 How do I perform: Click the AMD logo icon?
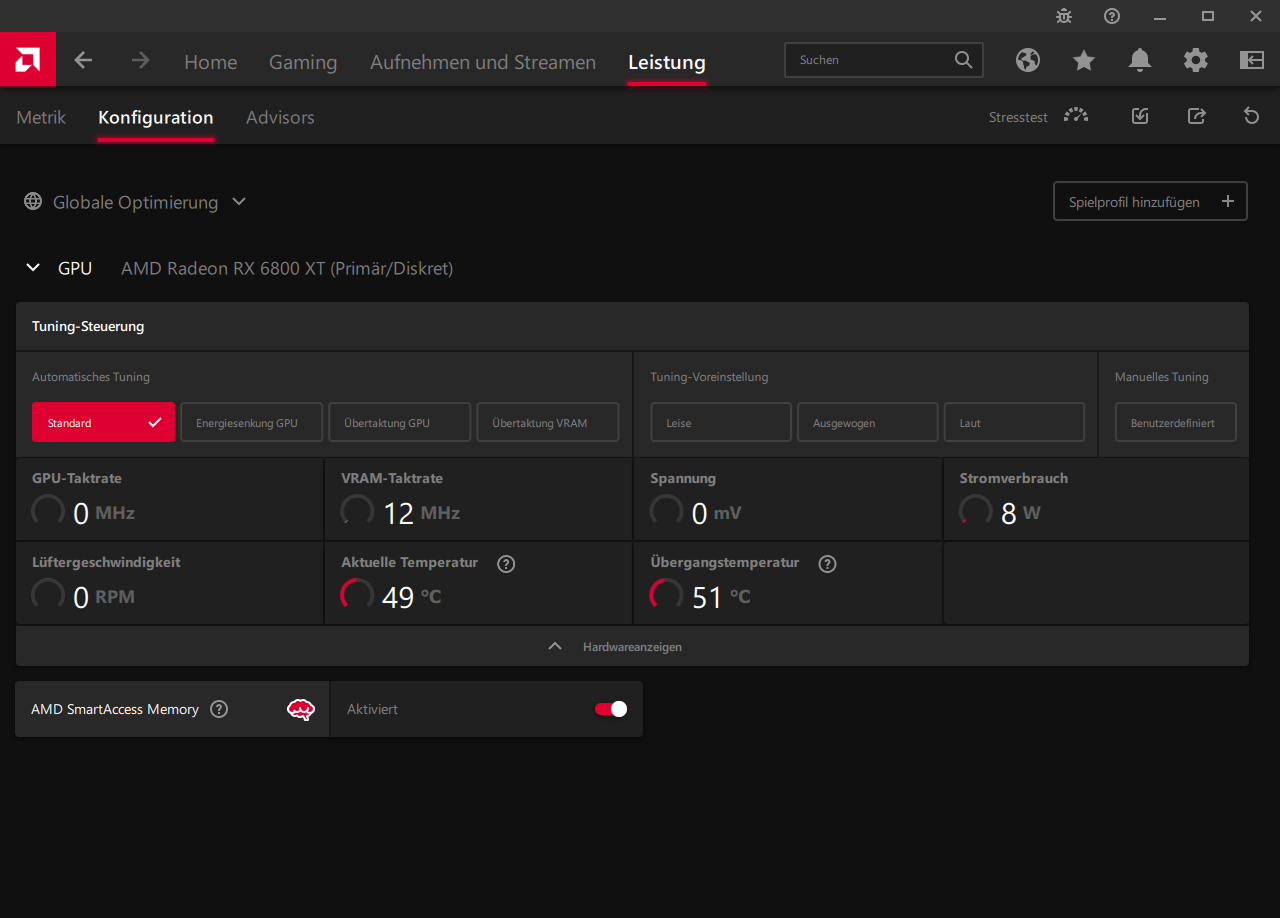28,60
